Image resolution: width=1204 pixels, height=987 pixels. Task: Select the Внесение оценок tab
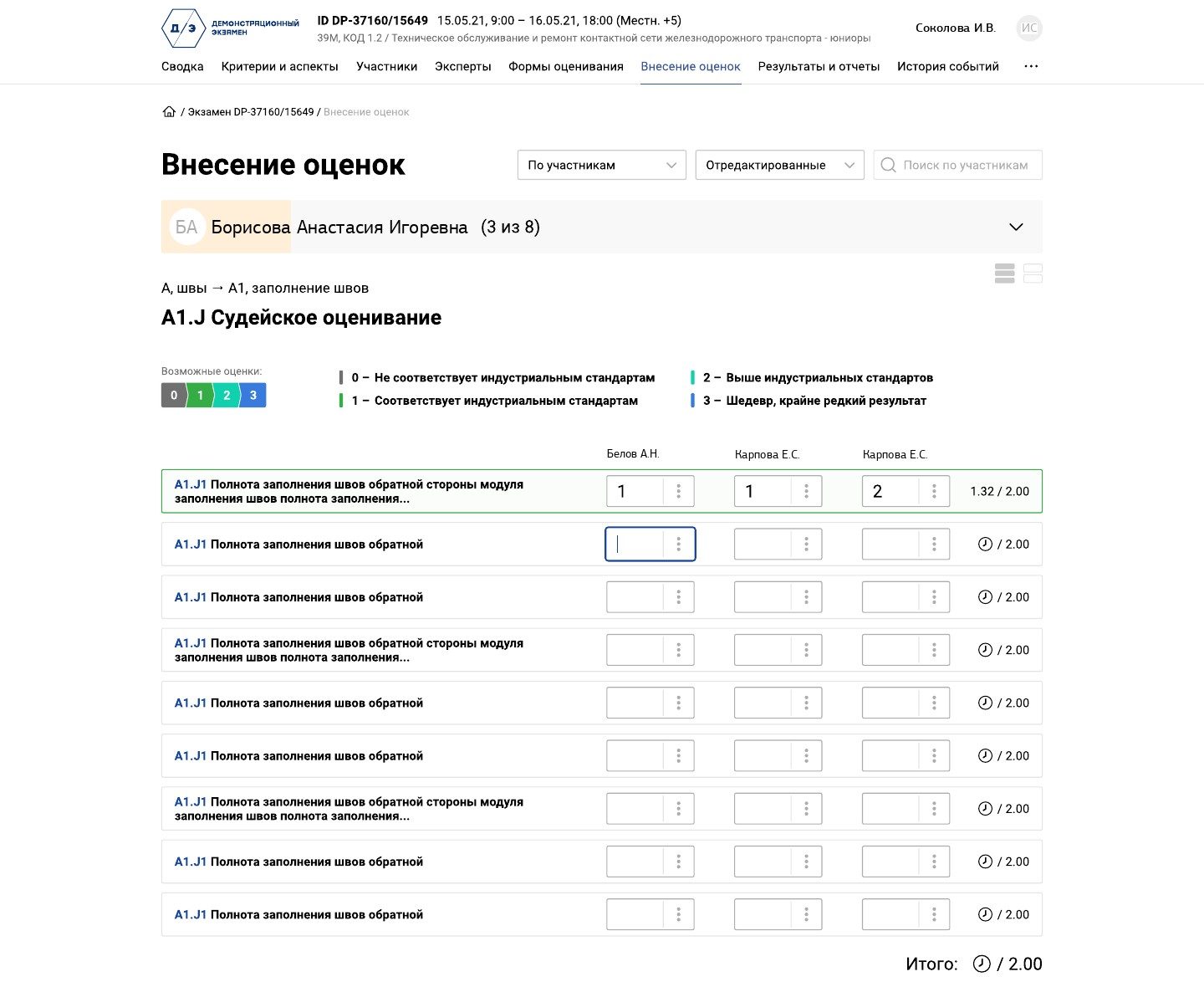(x=691, y=67)
